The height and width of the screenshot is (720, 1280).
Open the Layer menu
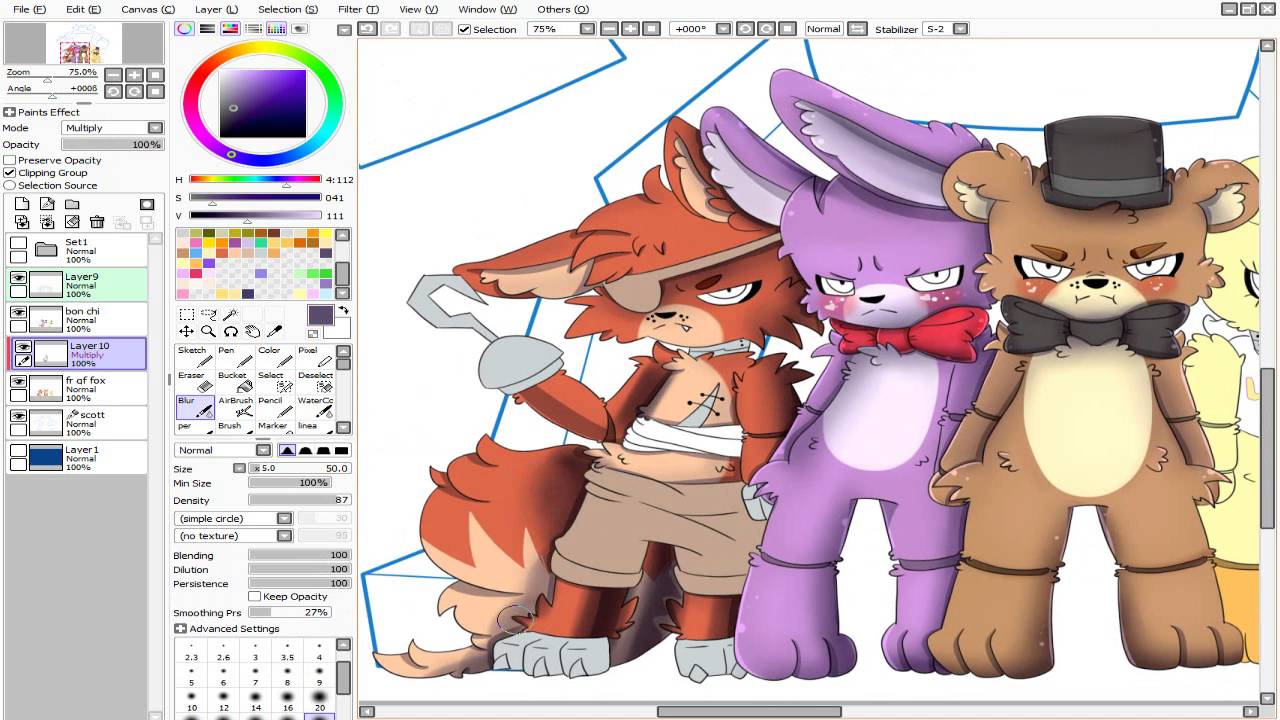click(216, 9)
